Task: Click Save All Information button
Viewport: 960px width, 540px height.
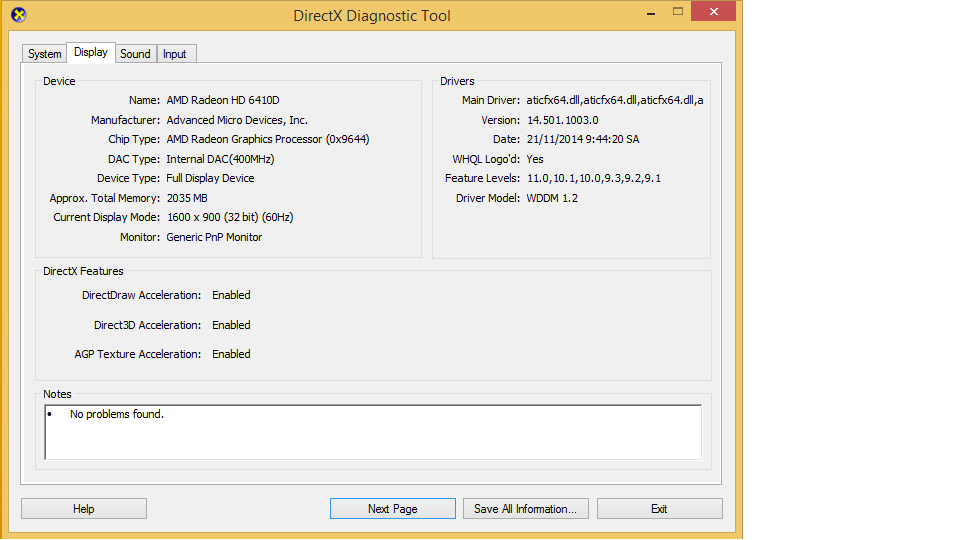Action: [525, 509]
